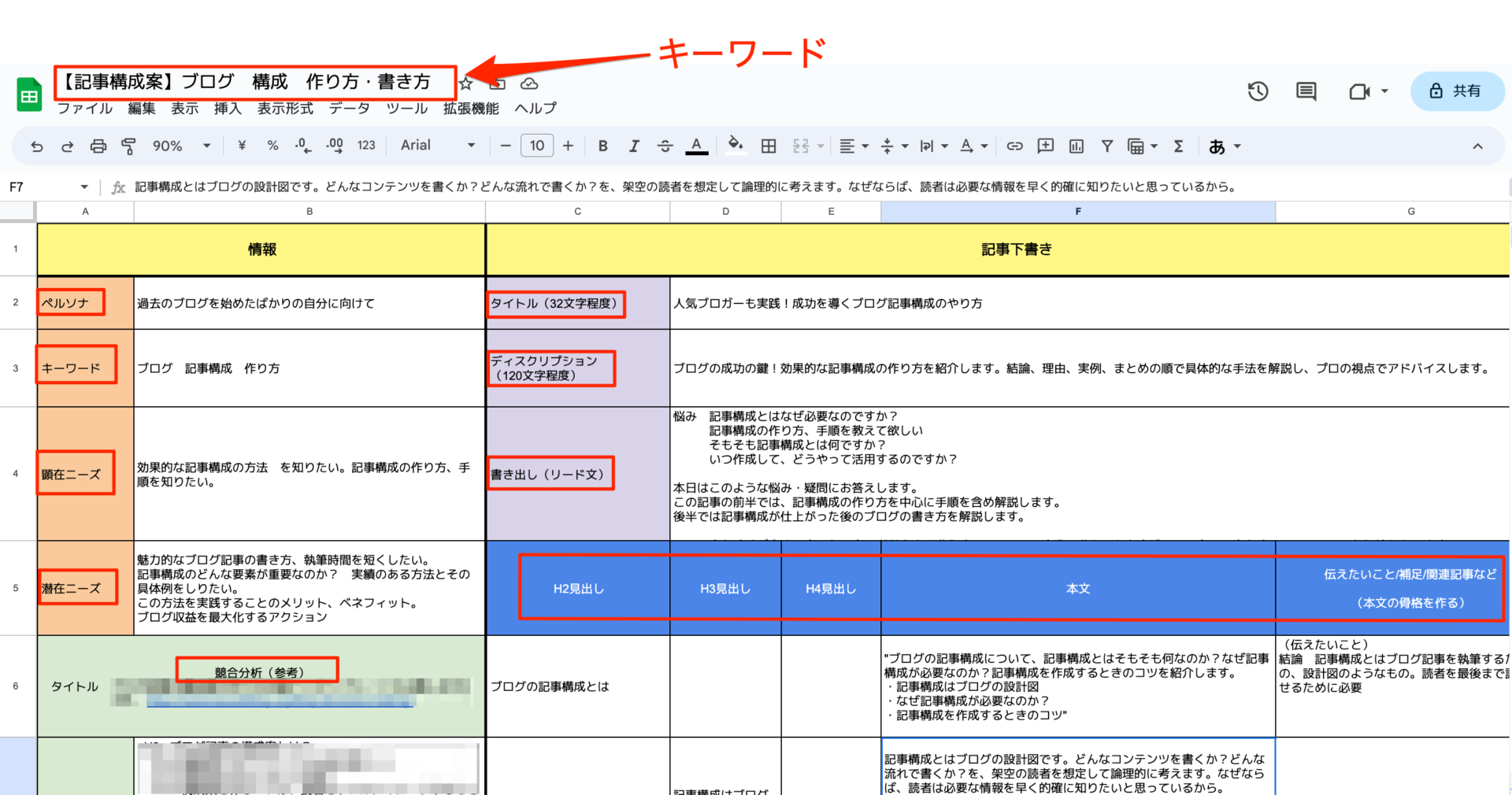Create a filter with funnel icon
Image resolution: width=1512 pixels, height=795 pixels.
1107,146
